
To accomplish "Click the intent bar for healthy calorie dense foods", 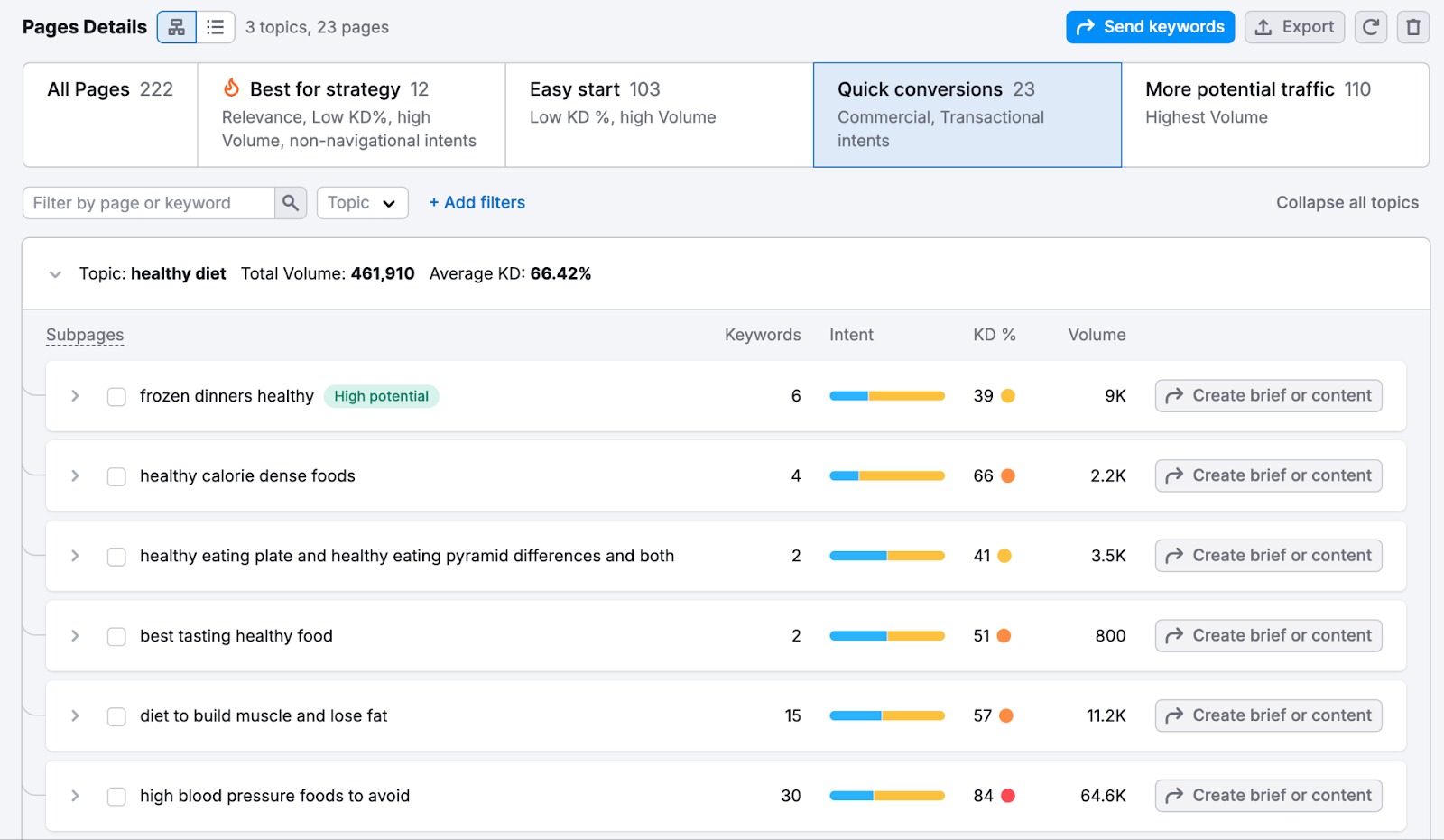I will point(887,475).
